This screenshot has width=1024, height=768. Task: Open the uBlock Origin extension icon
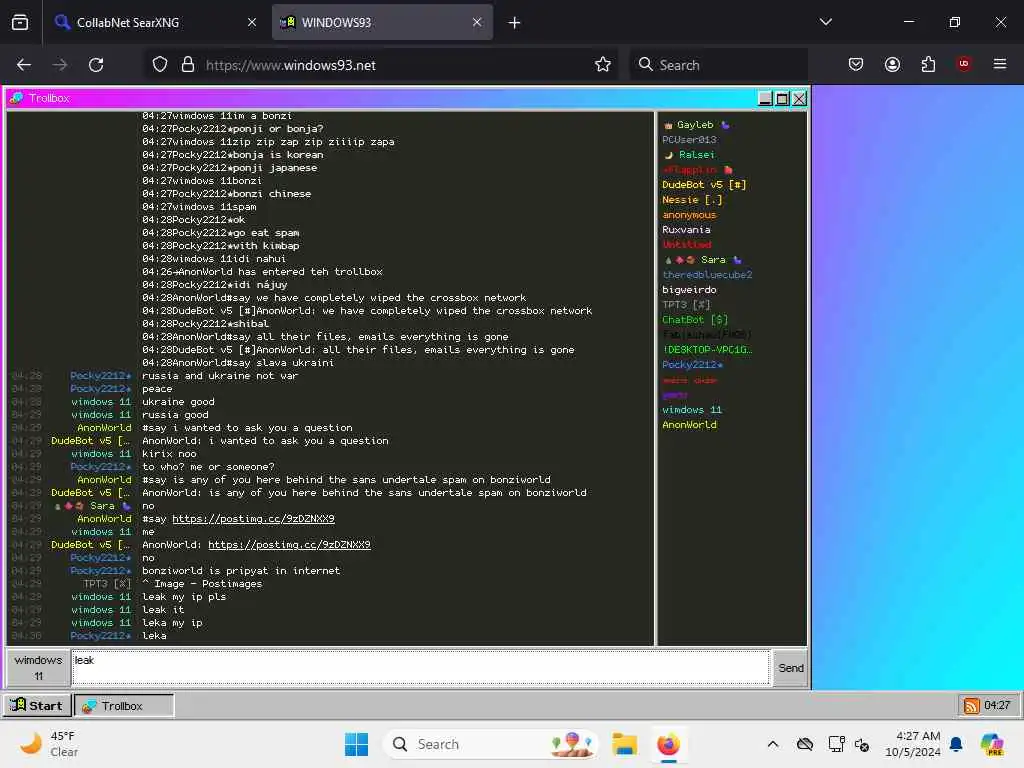(964, 64)
